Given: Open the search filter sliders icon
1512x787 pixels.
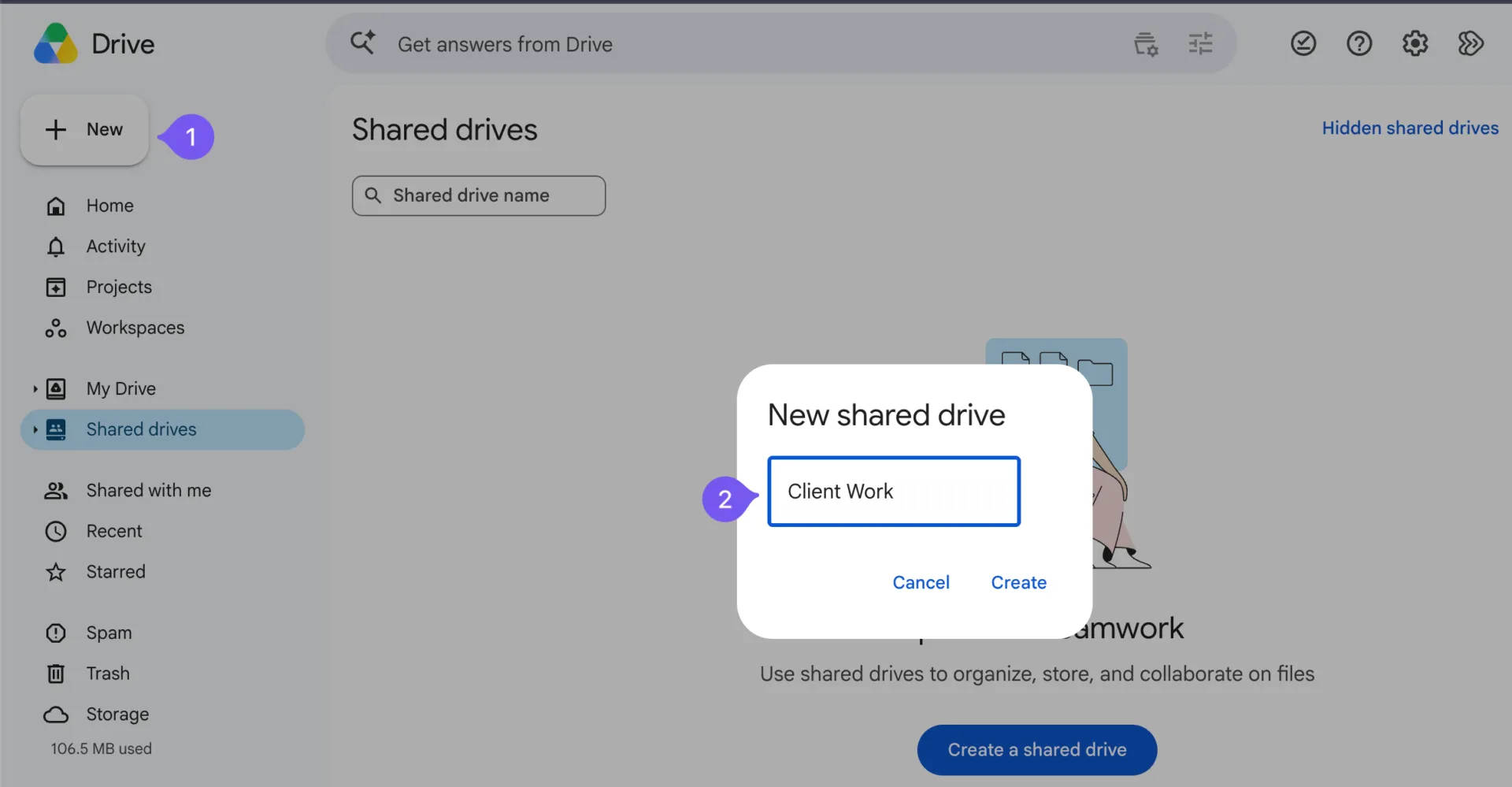Looking at the screenshot, I should (1200, 43).
